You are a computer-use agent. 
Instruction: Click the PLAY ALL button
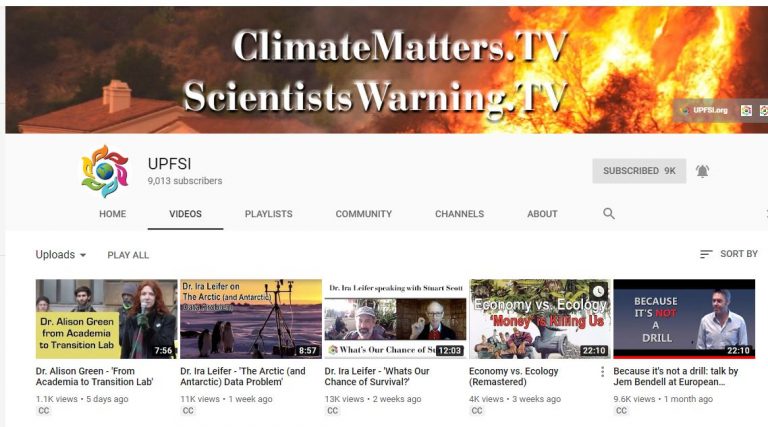[x=128, y=255]
